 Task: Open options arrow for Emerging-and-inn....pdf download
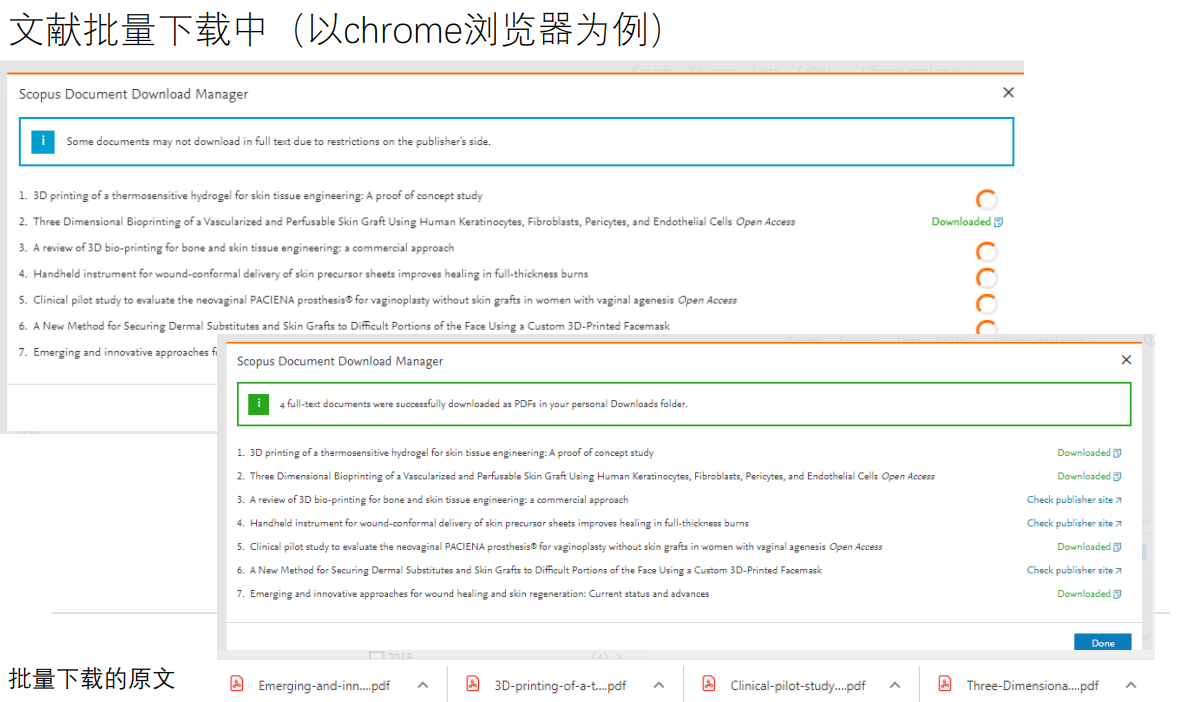point(423,685)
